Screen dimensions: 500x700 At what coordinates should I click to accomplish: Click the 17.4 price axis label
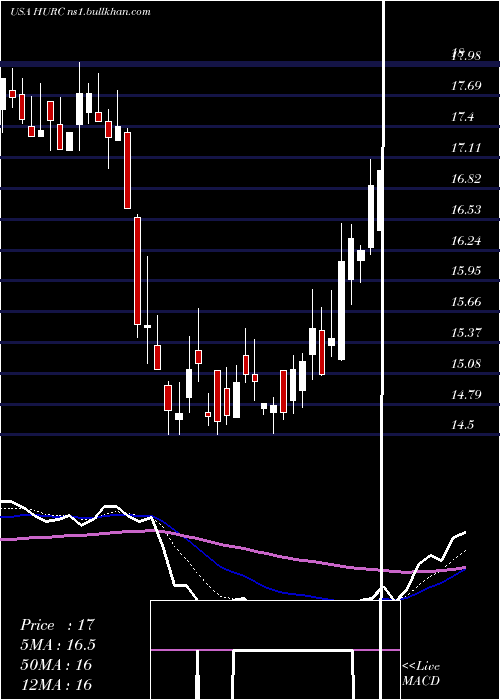(x=462, y=117)
